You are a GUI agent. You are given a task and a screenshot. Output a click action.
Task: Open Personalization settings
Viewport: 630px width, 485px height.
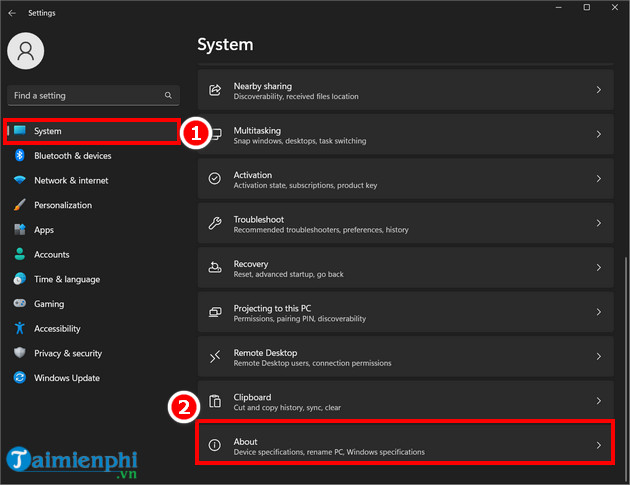coord(92,205)
